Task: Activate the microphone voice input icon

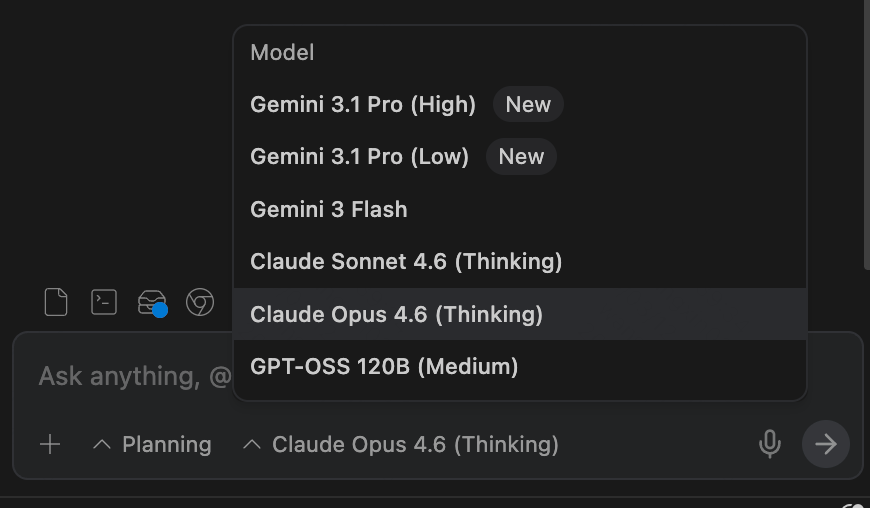Action: [769, 444]
